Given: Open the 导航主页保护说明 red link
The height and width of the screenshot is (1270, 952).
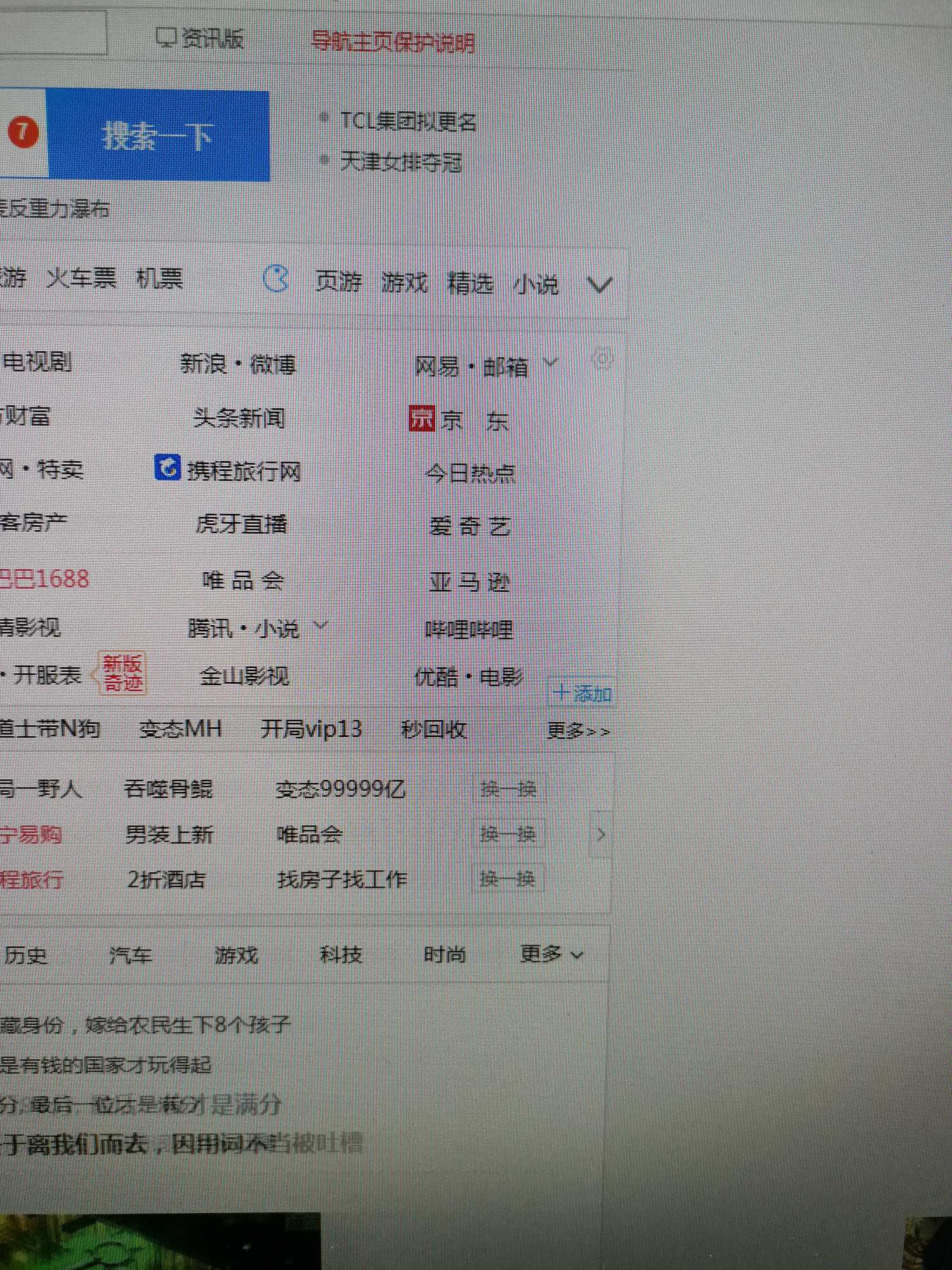Looking at the screenshot, I should (x=392, y=43).
